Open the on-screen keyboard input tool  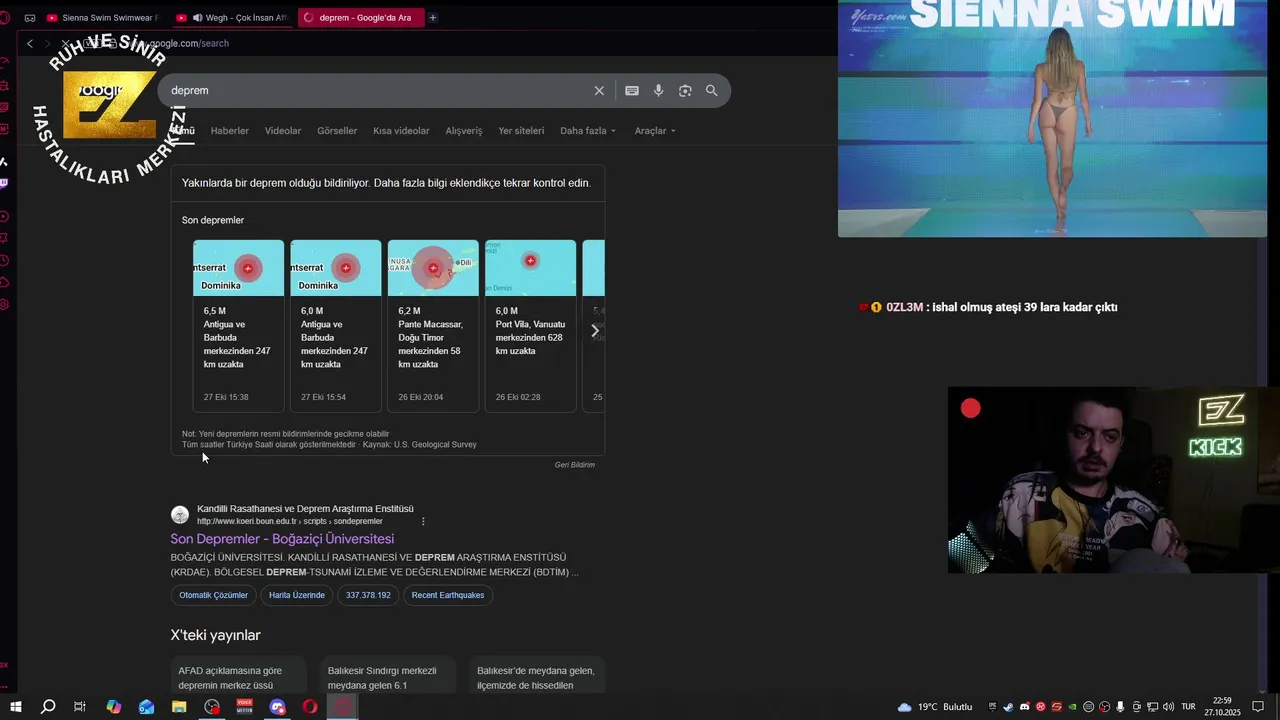632,91
